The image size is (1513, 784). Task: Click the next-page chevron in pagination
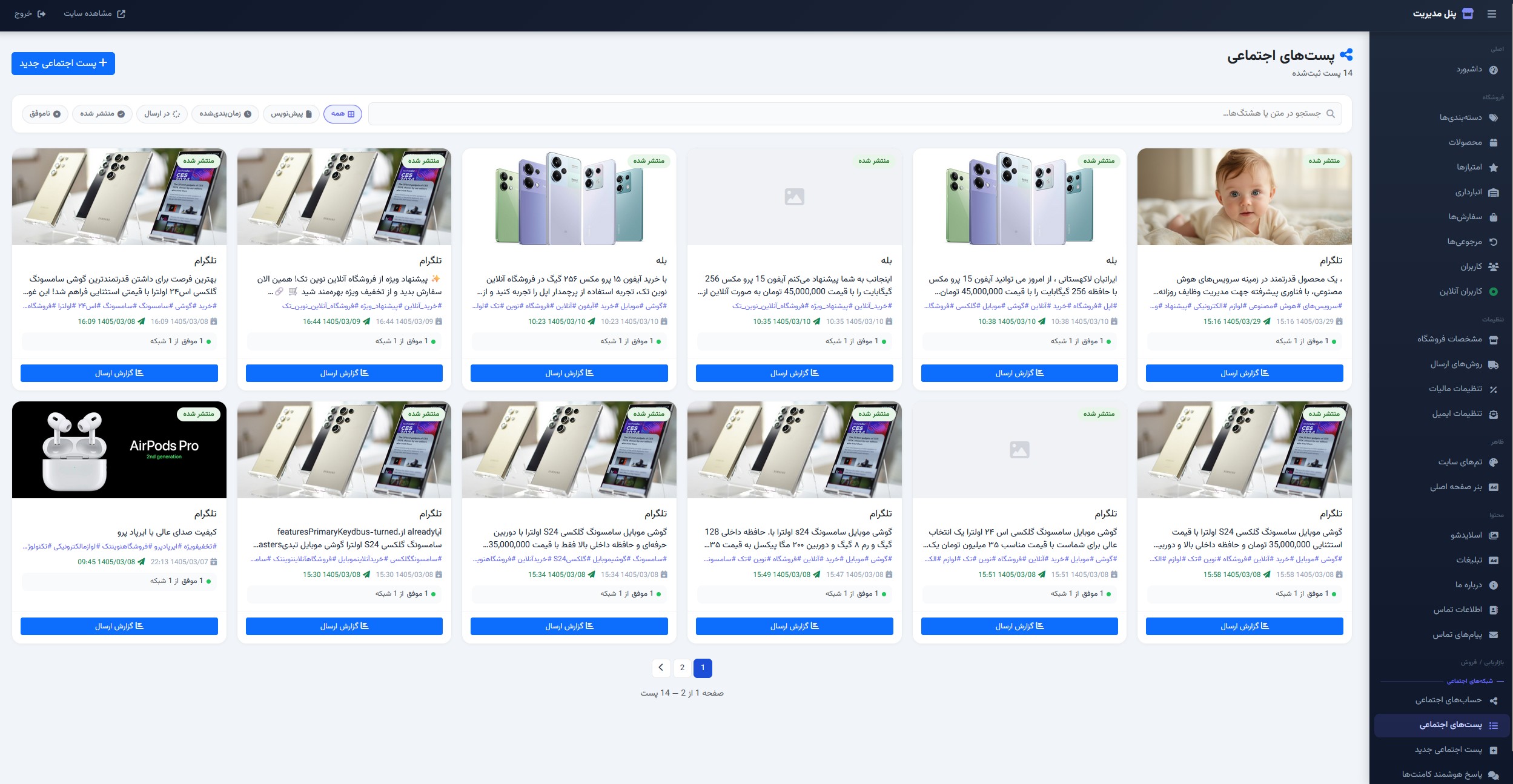(x=661, y=668)
